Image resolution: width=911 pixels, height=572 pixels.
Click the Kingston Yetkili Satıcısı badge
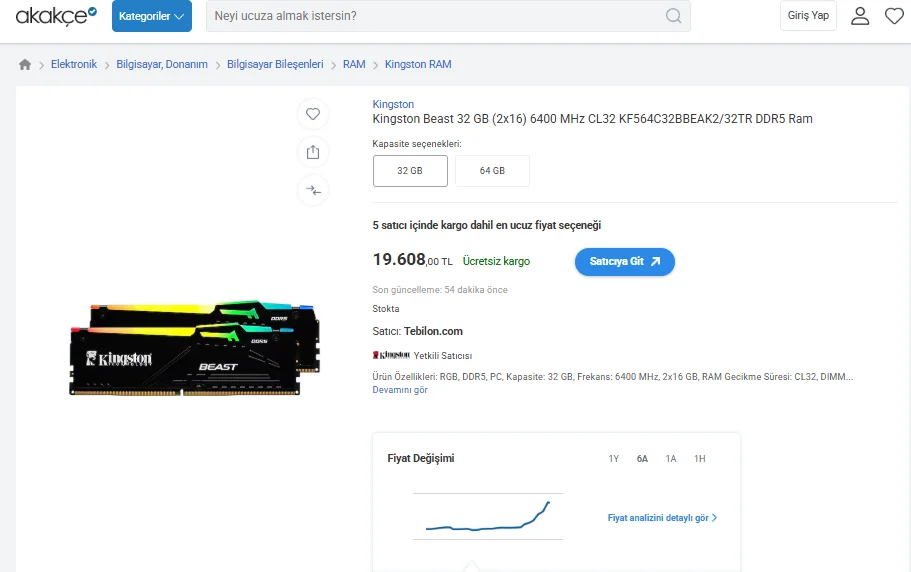(422, 355)
